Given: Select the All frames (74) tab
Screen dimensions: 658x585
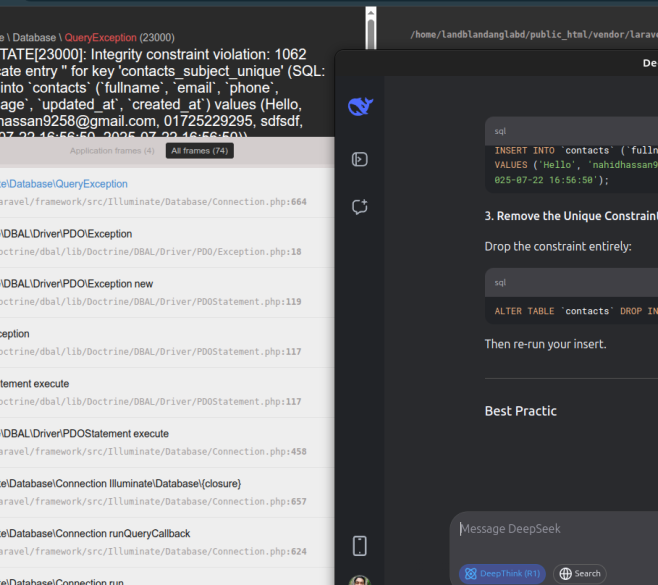Looking at the screenshot, I should point(199,151).
